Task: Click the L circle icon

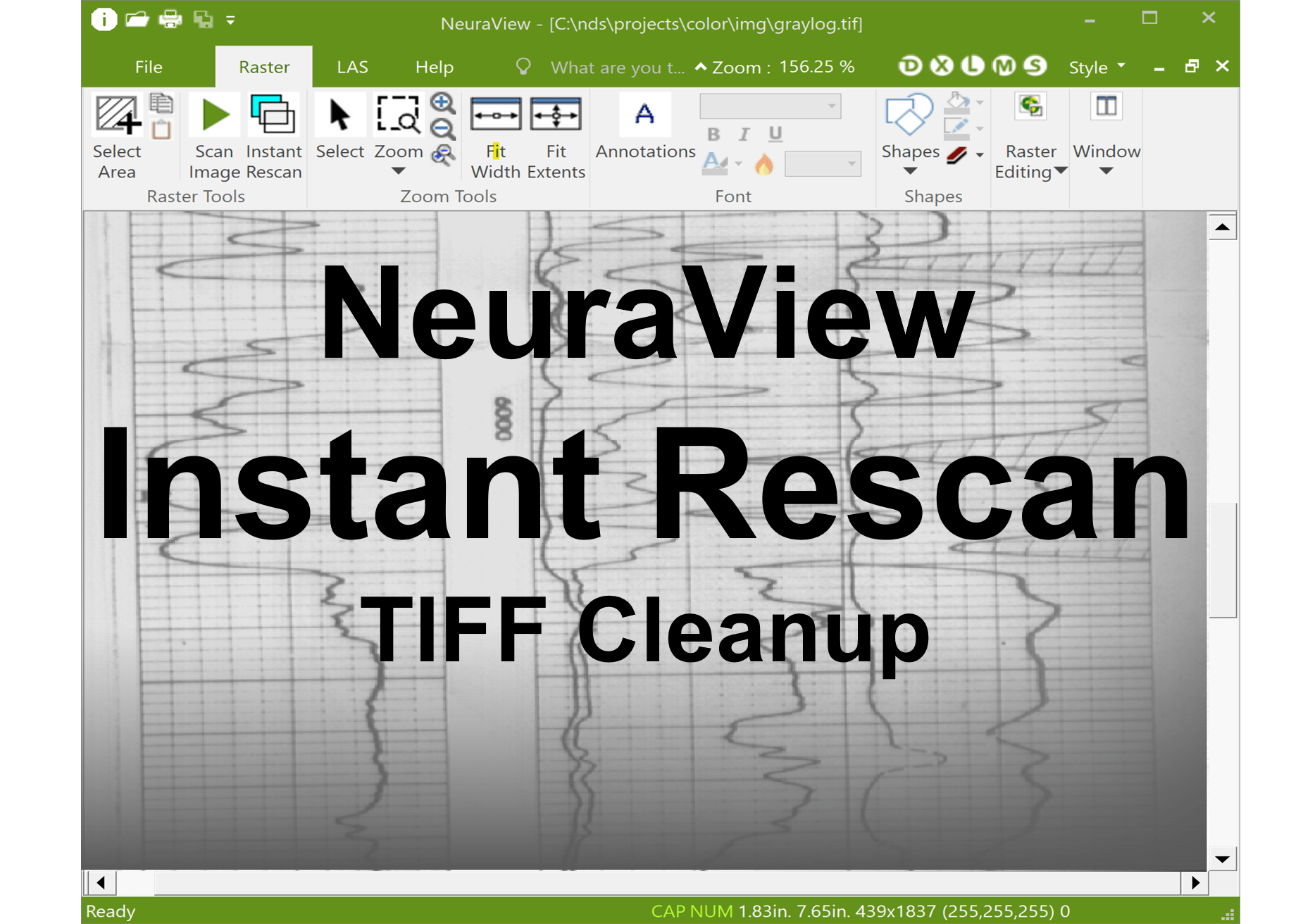Action: (973, 66)
